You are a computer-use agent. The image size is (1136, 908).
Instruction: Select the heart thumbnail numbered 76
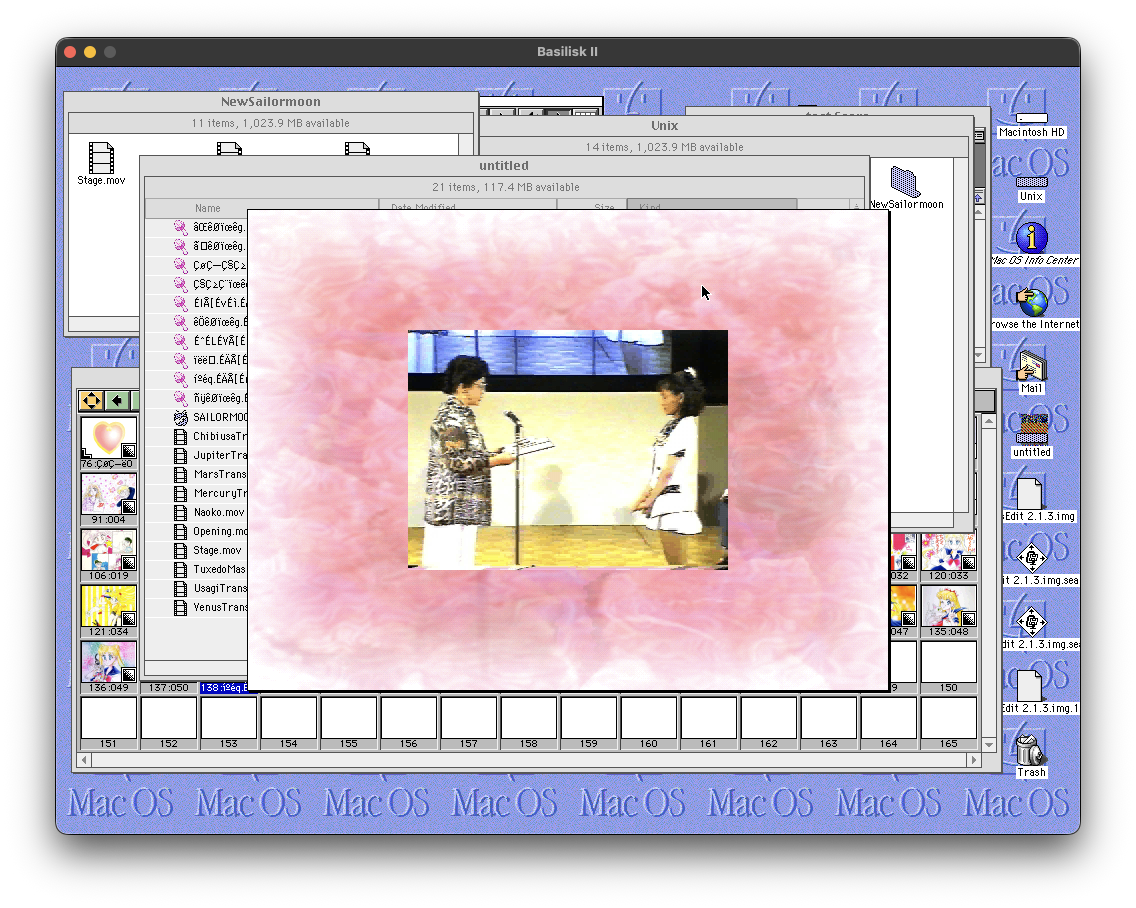click(x=108, y=438)
